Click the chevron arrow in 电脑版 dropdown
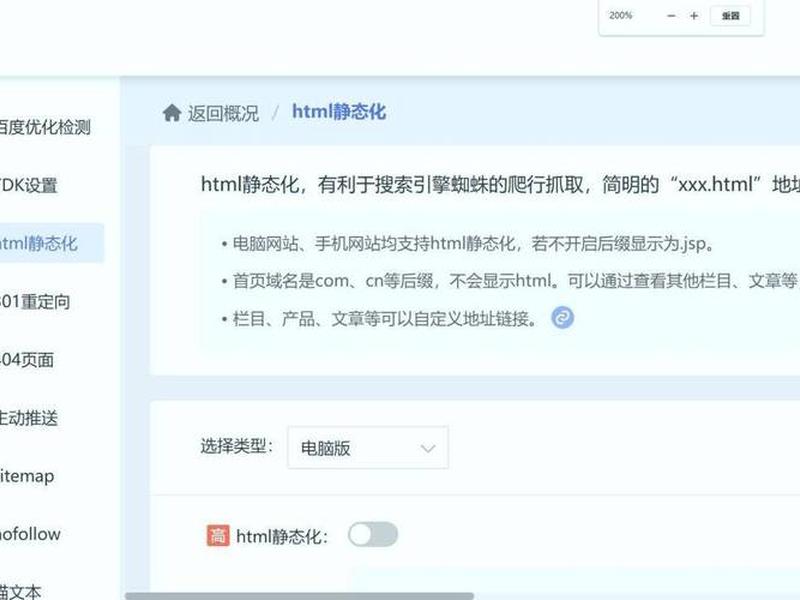This screenshot has height=600, width=800. click(428, 448)
